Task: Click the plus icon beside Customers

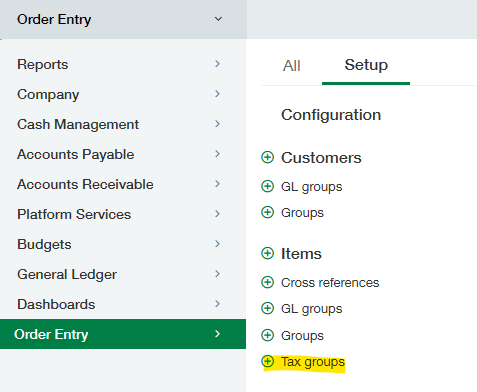Action: (x=267, y=157)
